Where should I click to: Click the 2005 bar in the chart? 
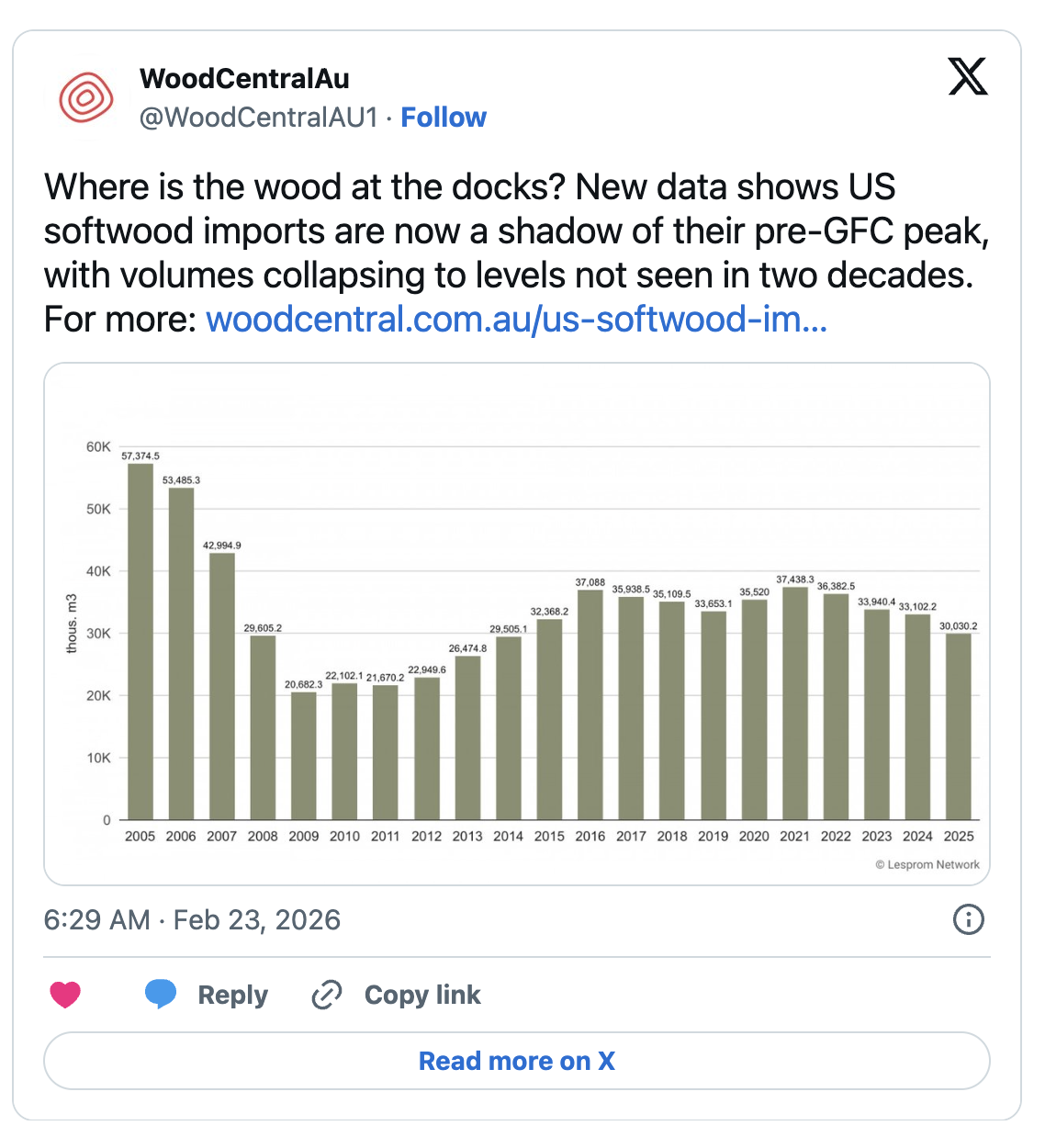click(140, 643)
